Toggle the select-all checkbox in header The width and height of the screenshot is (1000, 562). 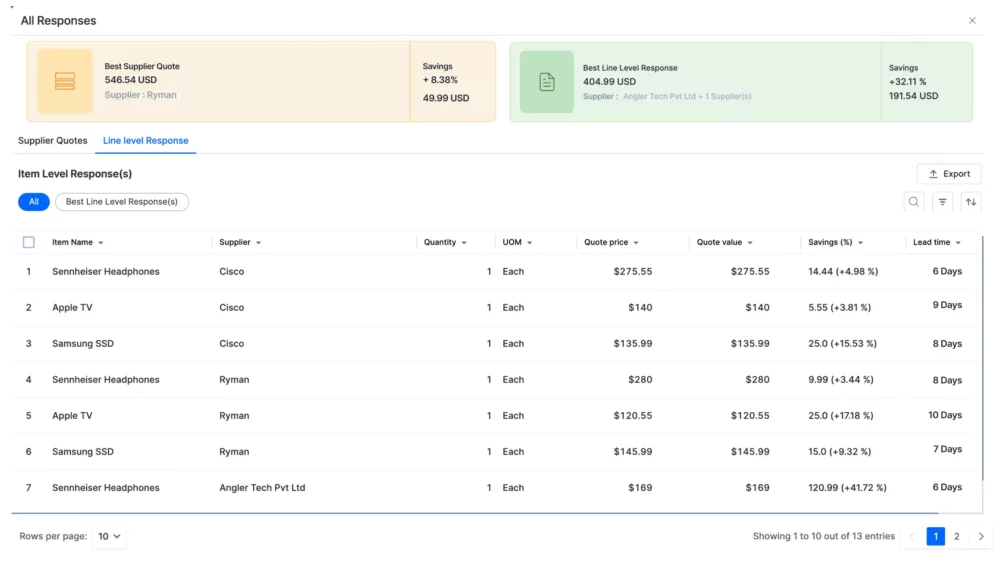(28, 242)
